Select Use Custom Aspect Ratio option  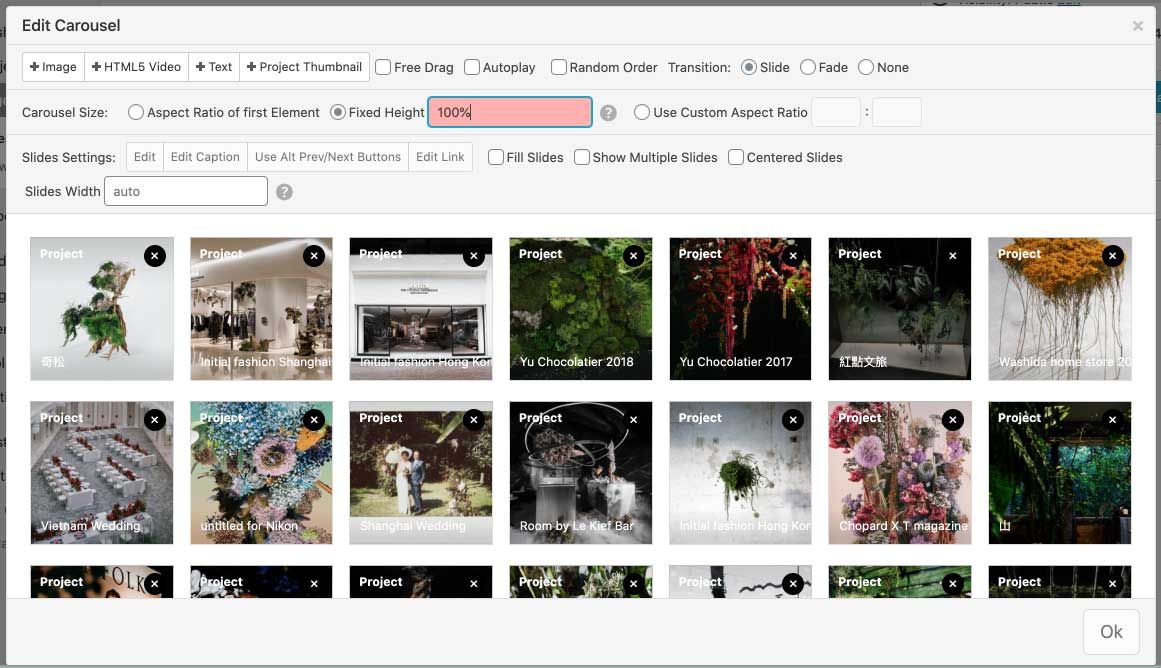pos(642,113)
